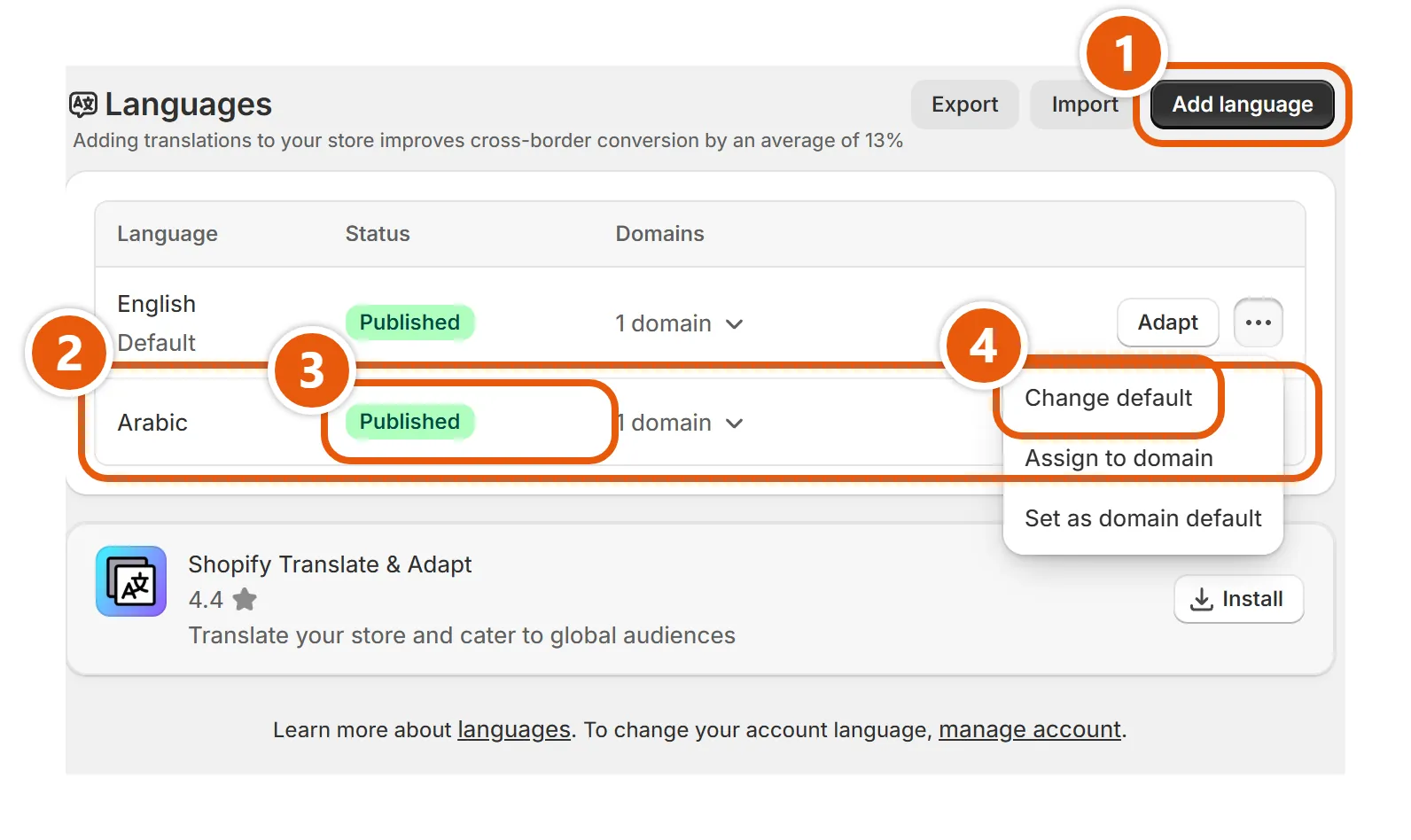Click the Languages translation icon in header
Screen dimensions: 1411x840
pos(83,105)
